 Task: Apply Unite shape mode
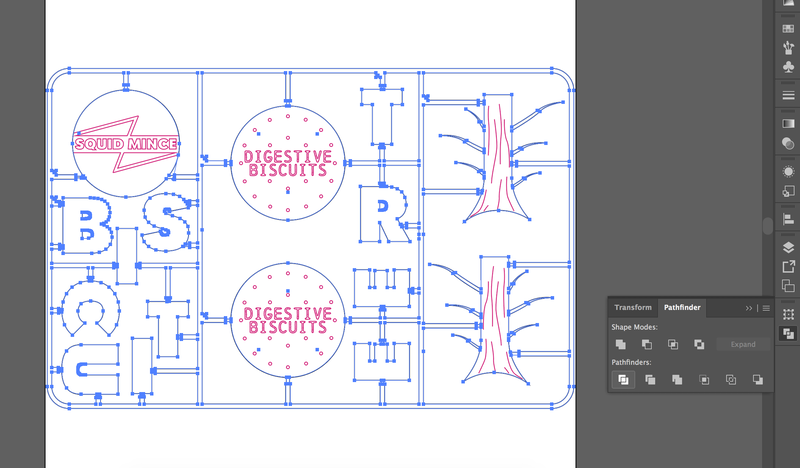[x=621, y=344]
